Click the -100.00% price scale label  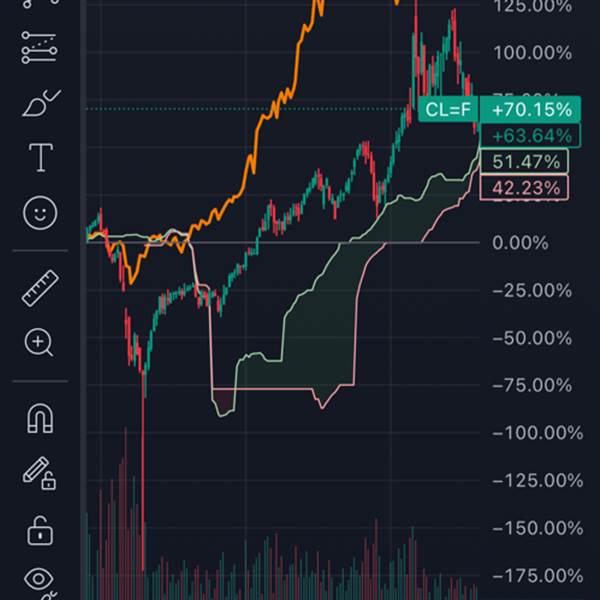pos(537,433)
